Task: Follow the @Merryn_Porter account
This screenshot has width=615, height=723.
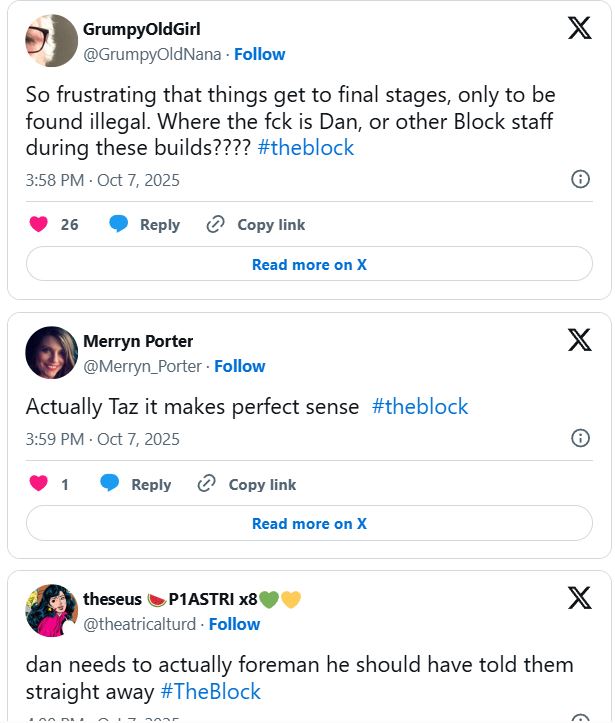Action: point(239,366)
